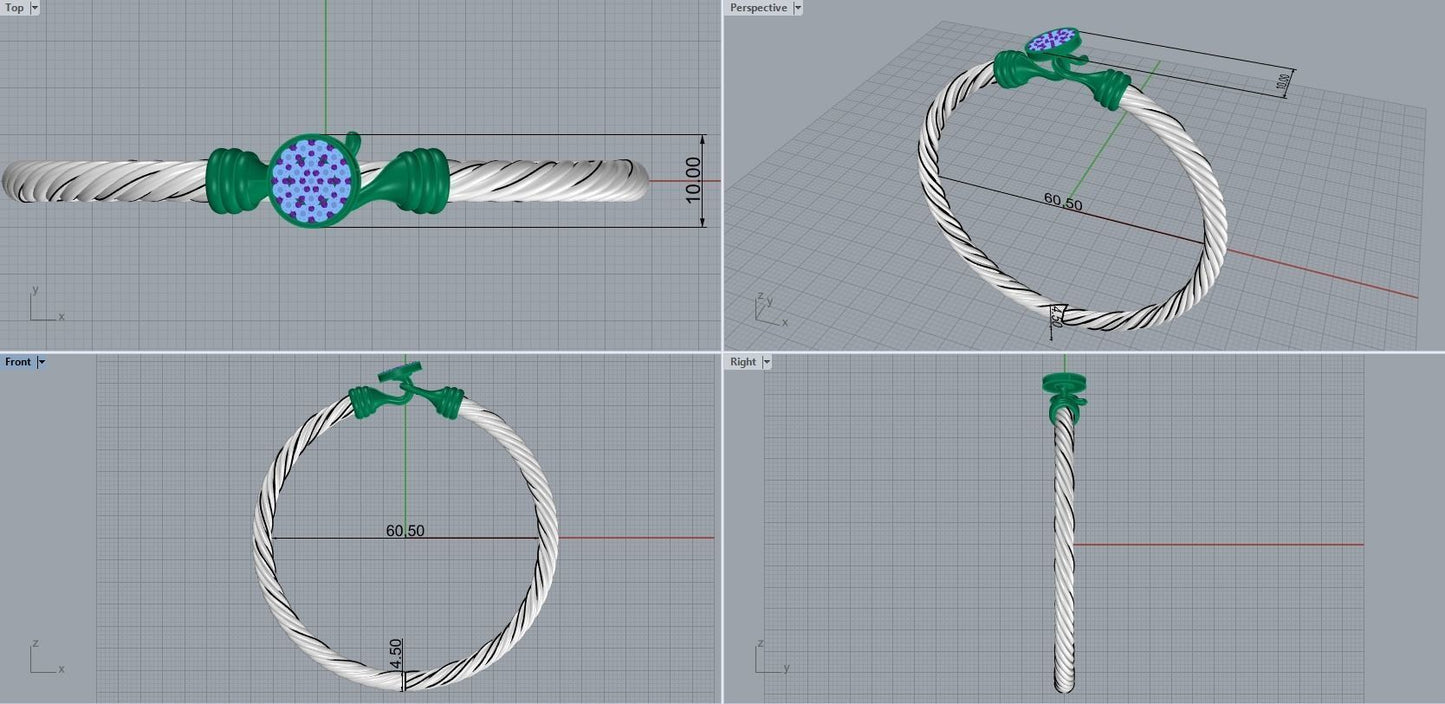Activate the Top viewport title label
Viewport: 1445px width, 704px height.
pos(14,8)
